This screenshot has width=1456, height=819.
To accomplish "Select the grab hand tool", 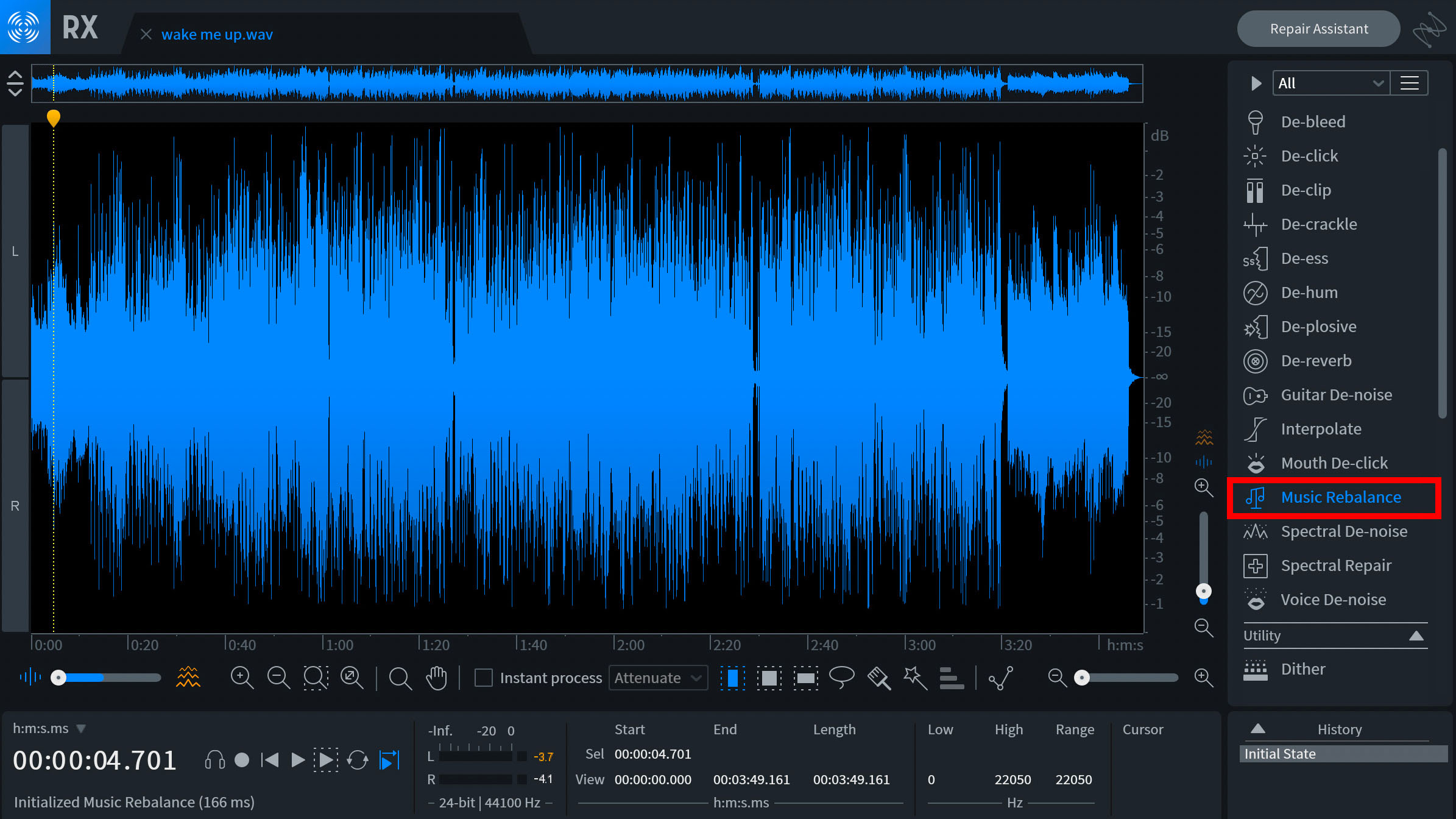I will (436, 678).
